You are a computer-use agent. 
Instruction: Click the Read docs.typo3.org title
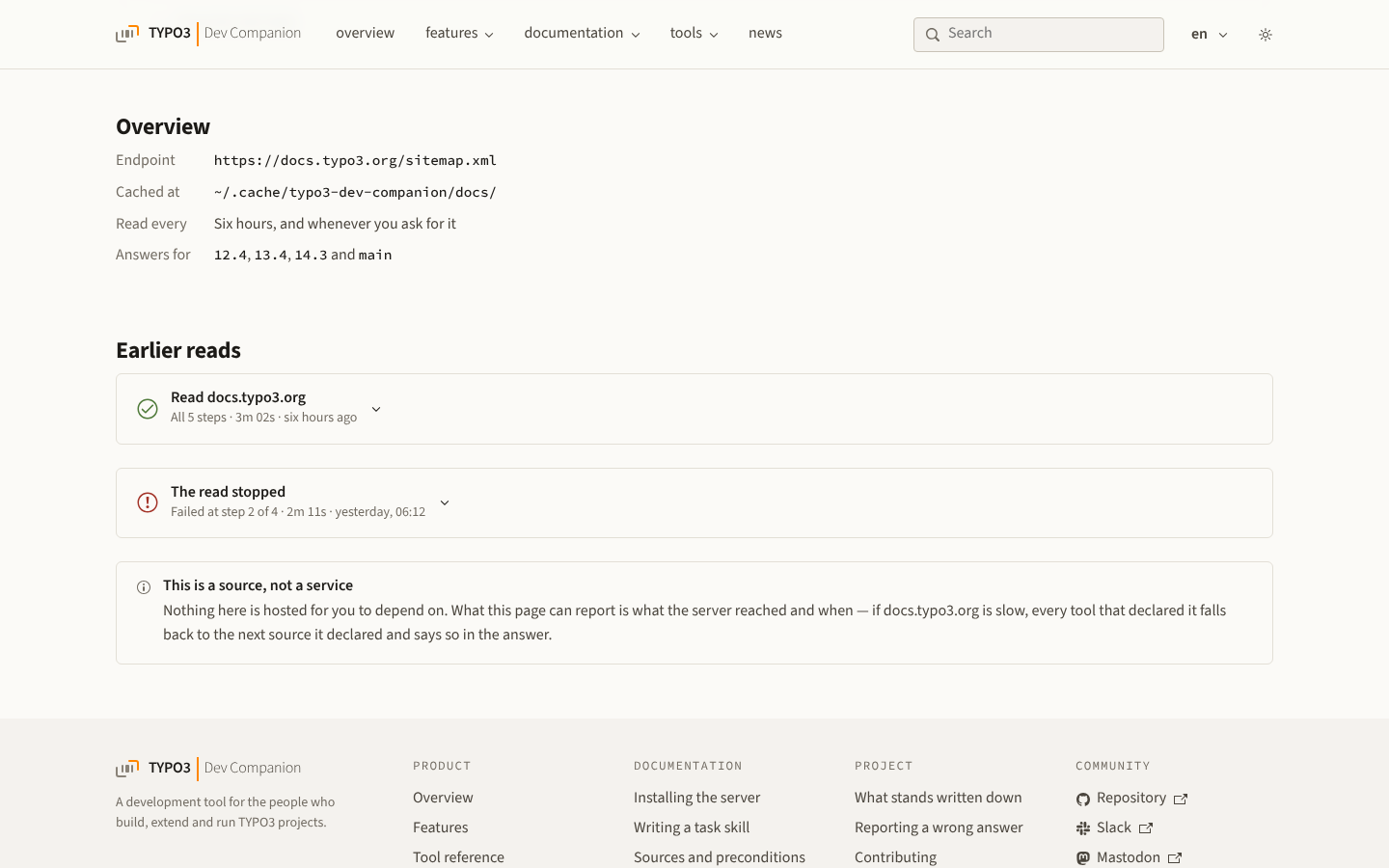point(238,397)
